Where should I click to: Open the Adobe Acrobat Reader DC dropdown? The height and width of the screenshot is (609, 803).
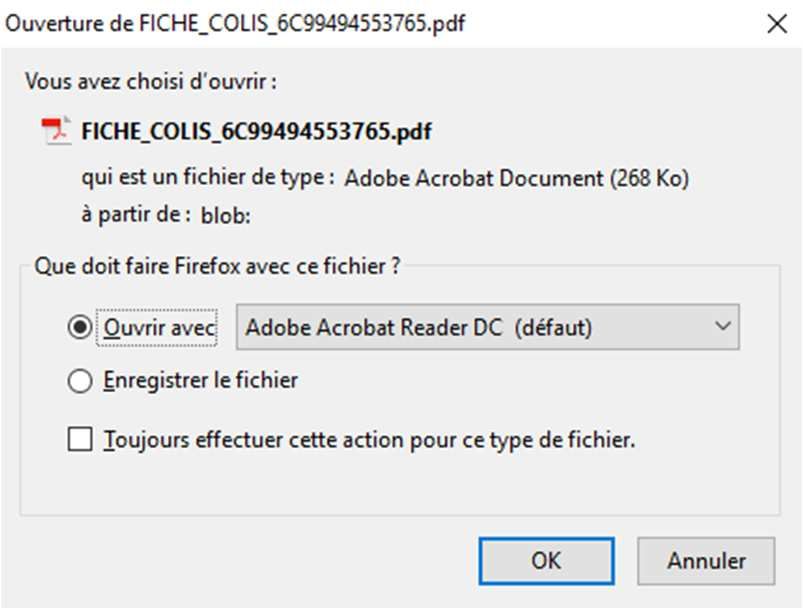coord(488,327)
